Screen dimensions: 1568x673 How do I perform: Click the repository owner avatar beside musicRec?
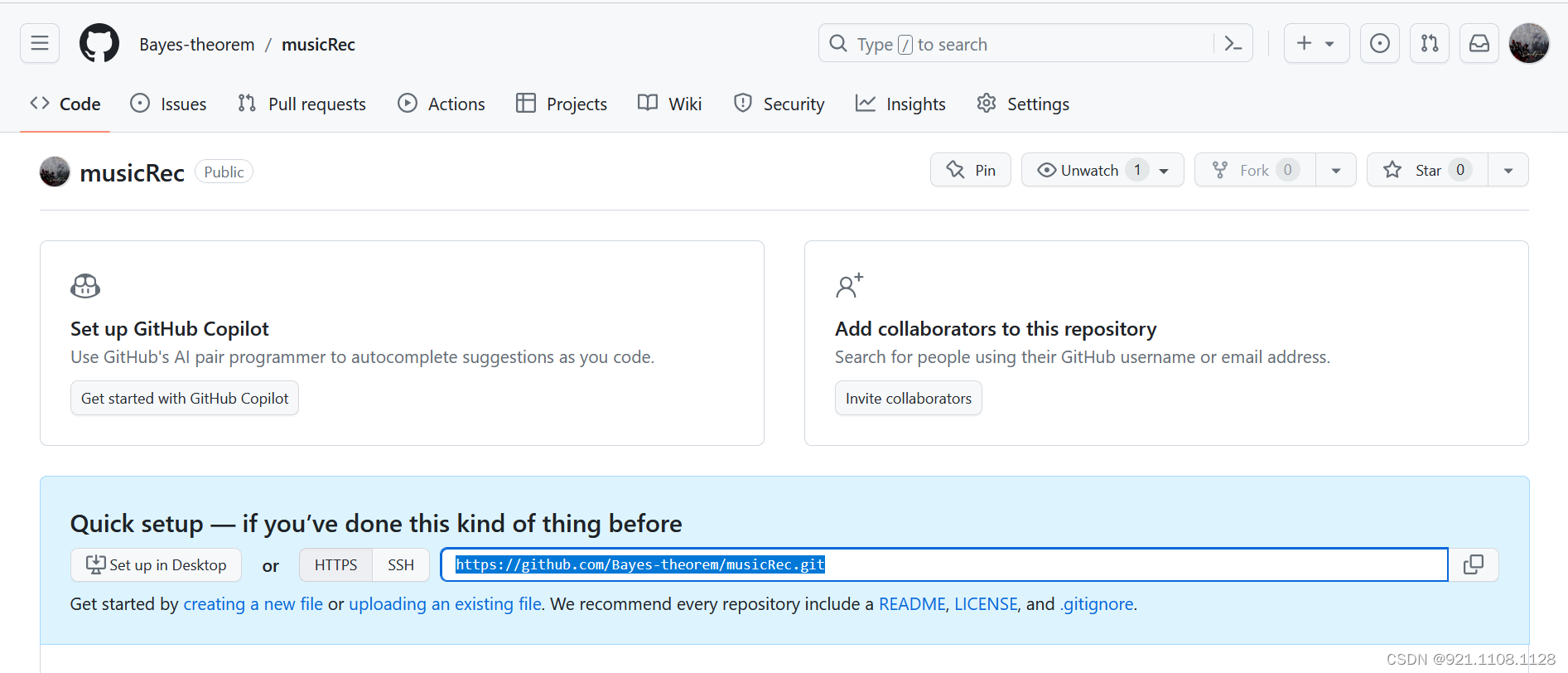coord(55,172)
